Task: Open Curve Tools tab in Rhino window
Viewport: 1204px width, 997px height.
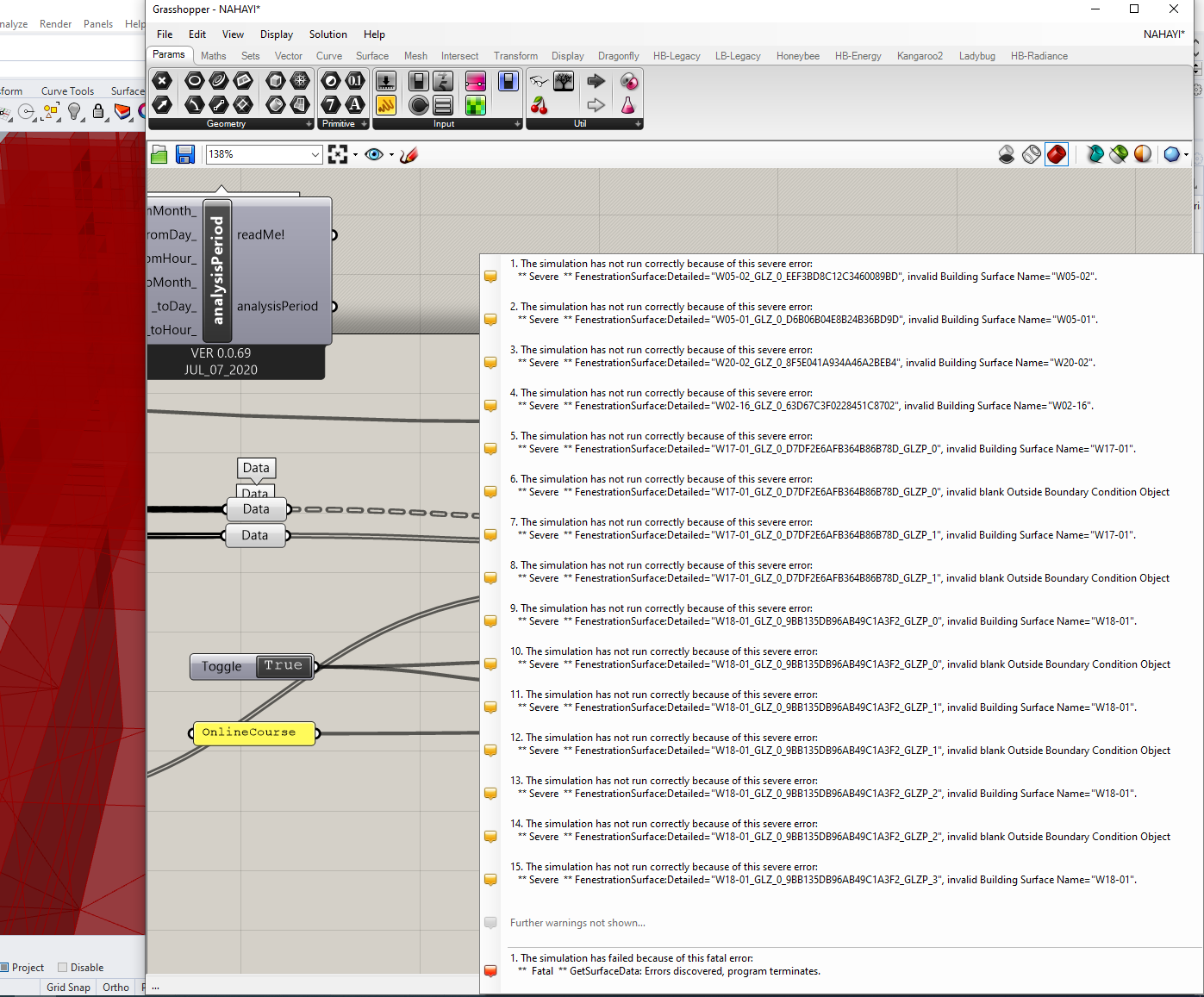Action: [x=67, y=90]
